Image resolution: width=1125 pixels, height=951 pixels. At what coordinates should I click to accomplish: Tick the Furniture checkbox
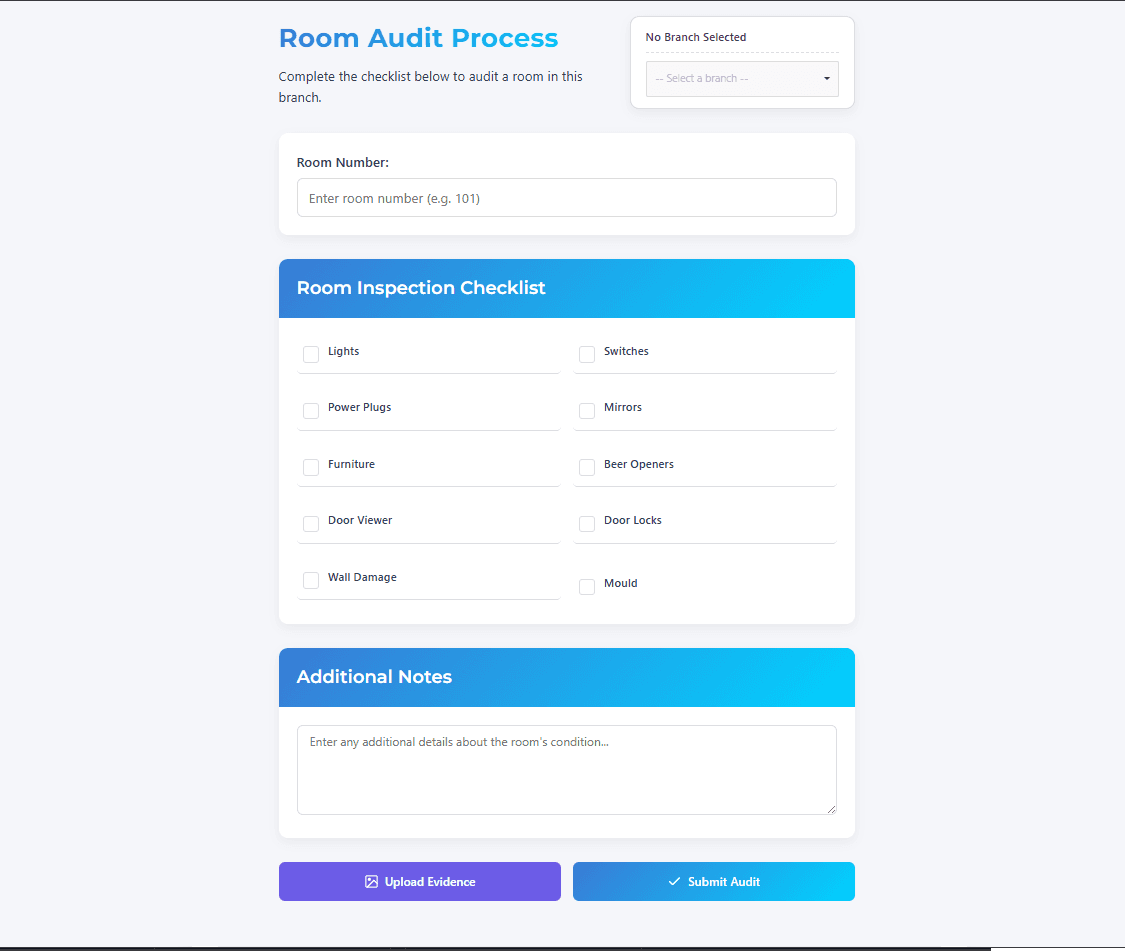[x=310, y=467]
